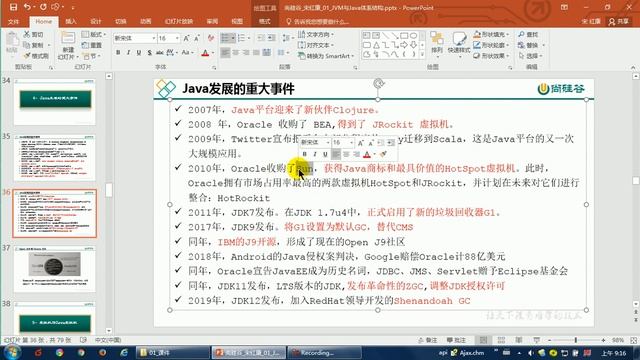Screen dimensions: 640x360
Task: Click the Copy icon in clipboard group
Action: pos(27,45)
